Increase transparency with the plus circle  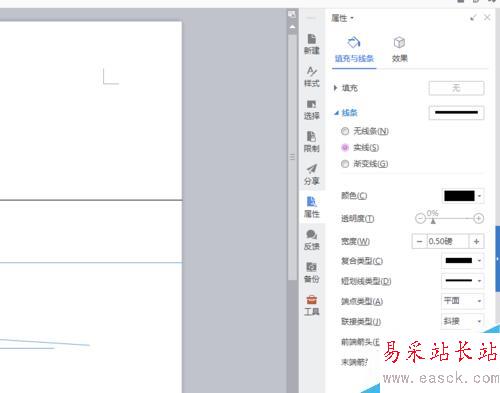[479, 218]
